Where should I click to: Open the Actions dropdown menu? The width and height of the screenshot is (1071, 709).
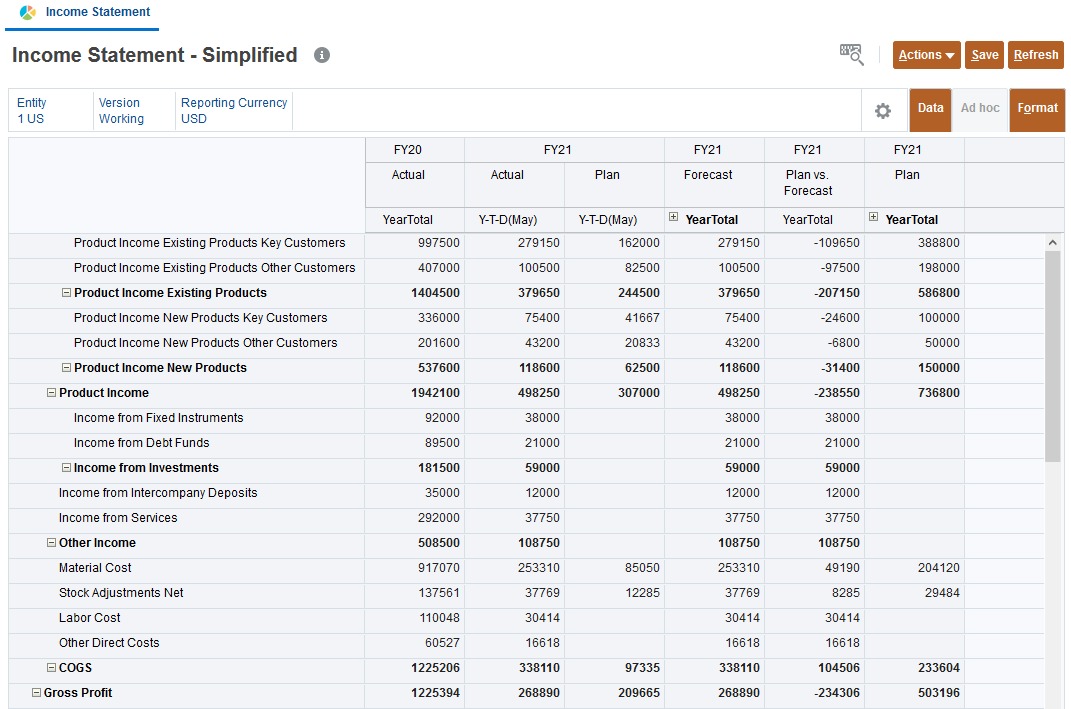click(926, 55)
